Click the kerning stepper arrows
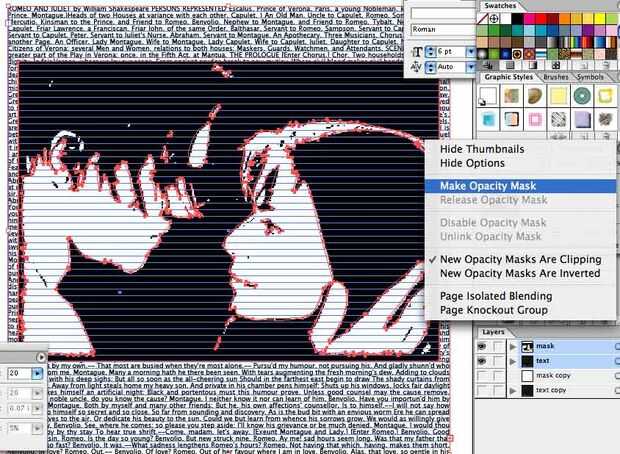Viewport: 620px width, 454px height. point(430,67)
